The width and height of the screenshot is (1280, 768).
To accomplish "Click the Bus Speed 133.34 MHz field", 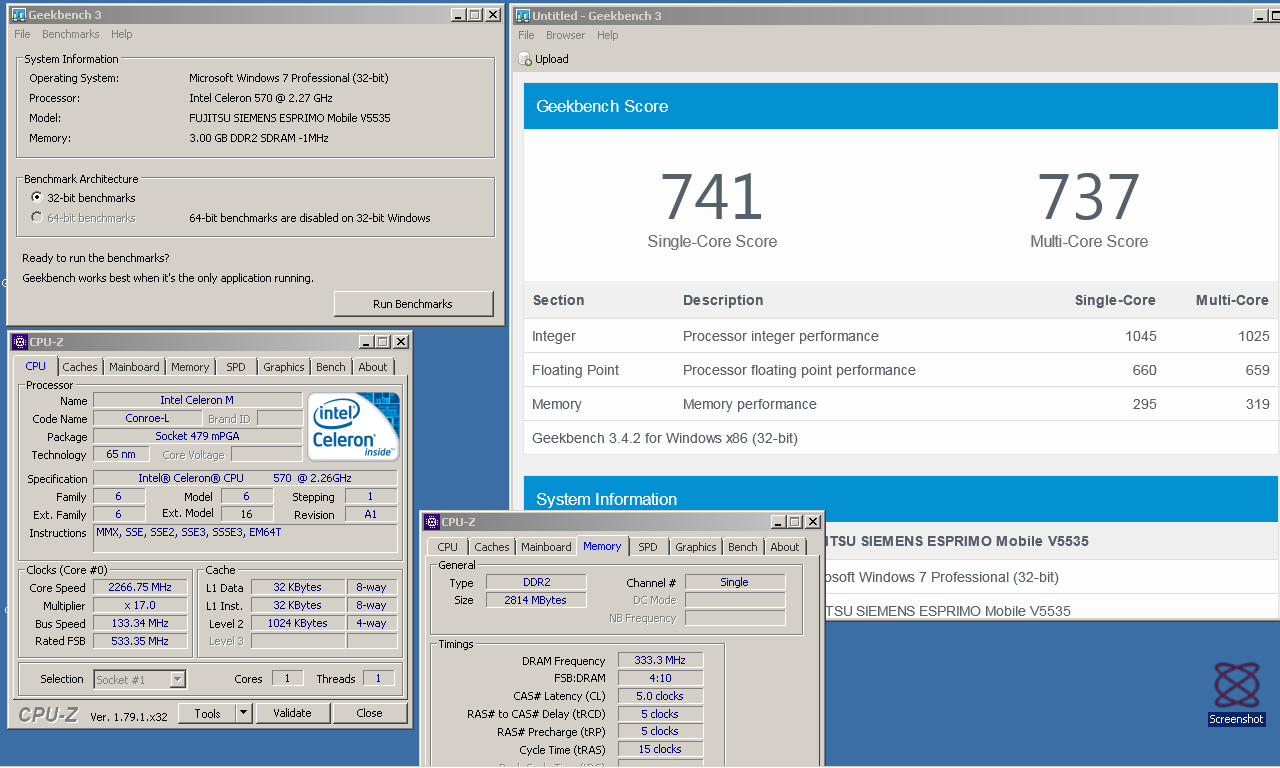I will point(140,624).
